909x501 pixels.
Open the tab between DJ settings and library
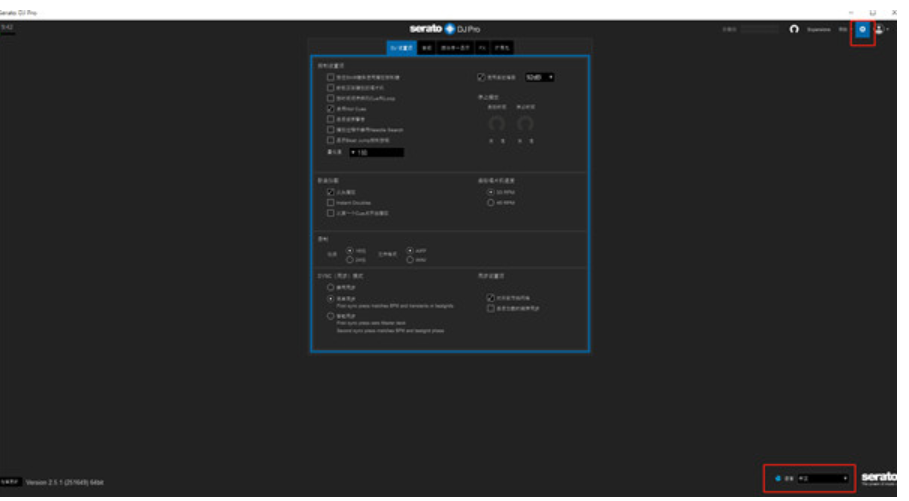427,48
